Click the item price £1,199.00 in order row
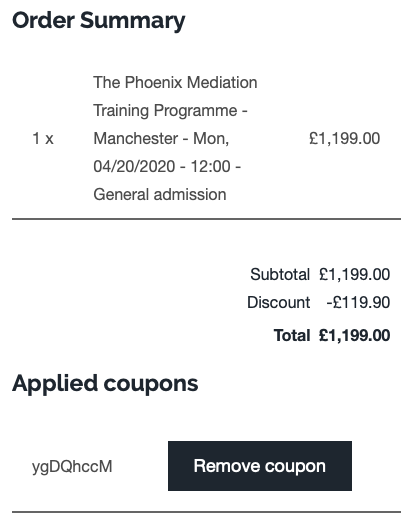Image resolution: width=417 pixels, height=525 pixels. click(345, 138)
